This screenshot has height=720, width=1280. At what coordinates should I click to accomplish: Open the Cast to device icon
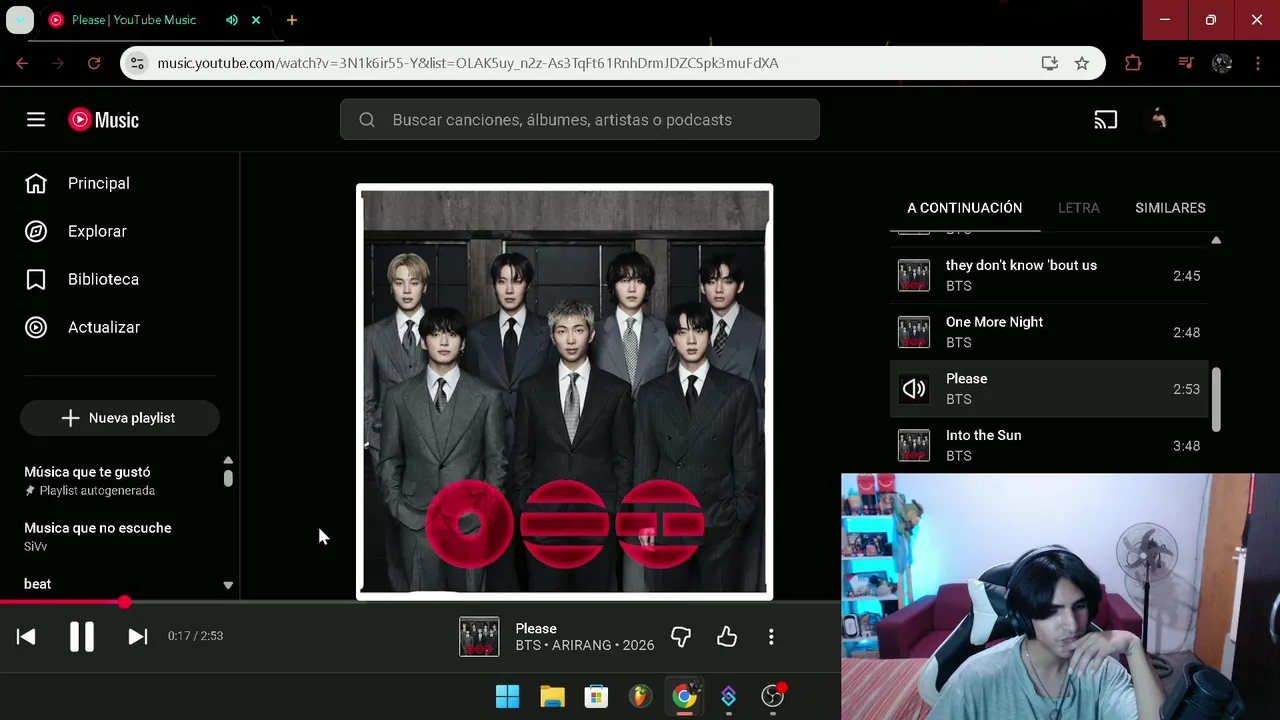1105,120
